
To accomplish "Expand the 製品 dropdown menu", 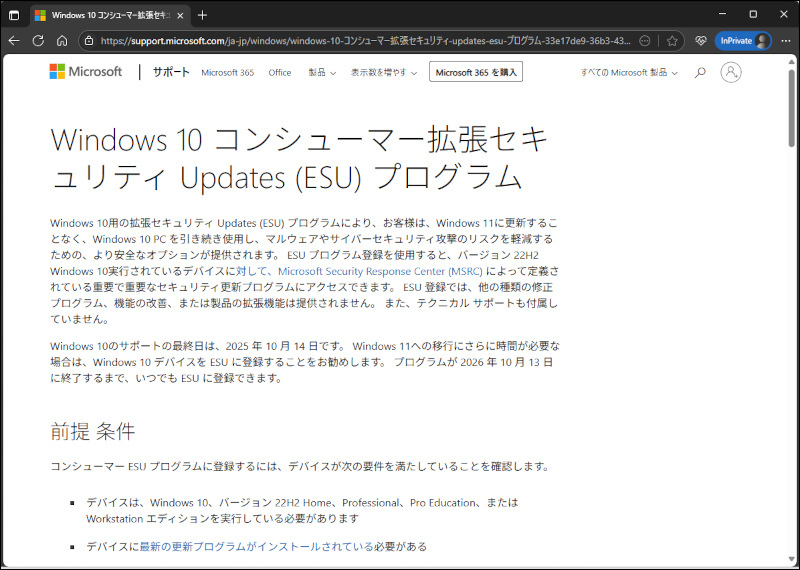I will 322,73.
